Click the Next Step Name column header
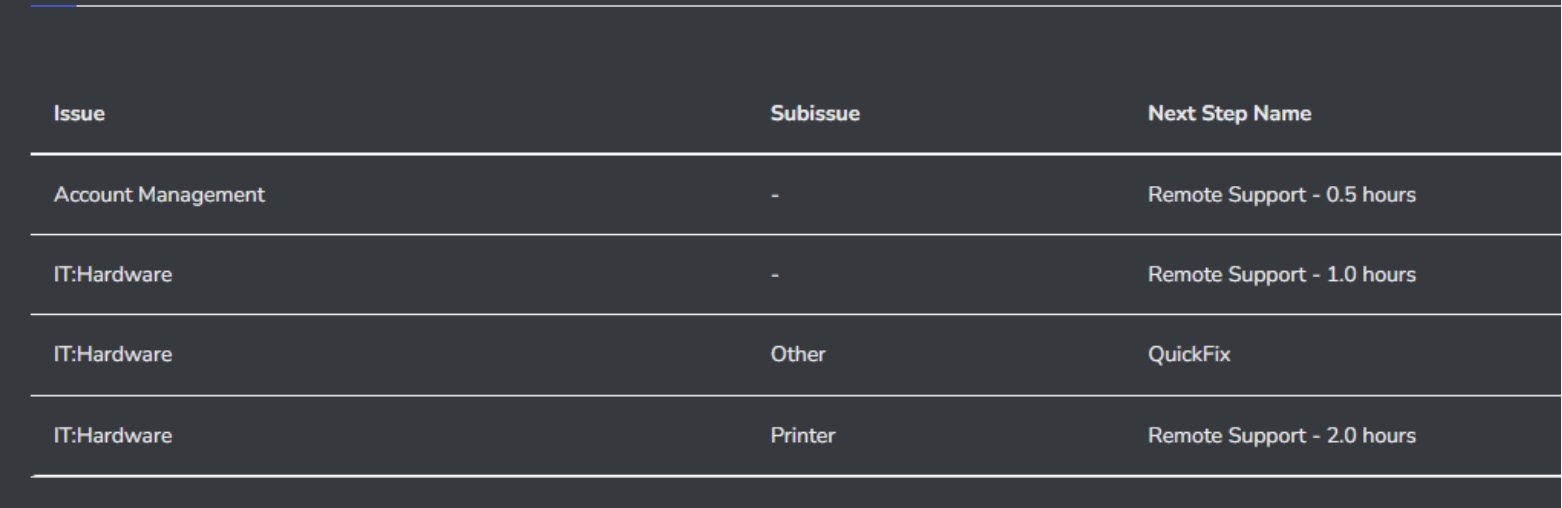The height and width of the screenshot is (508, 1562). 1229,115
